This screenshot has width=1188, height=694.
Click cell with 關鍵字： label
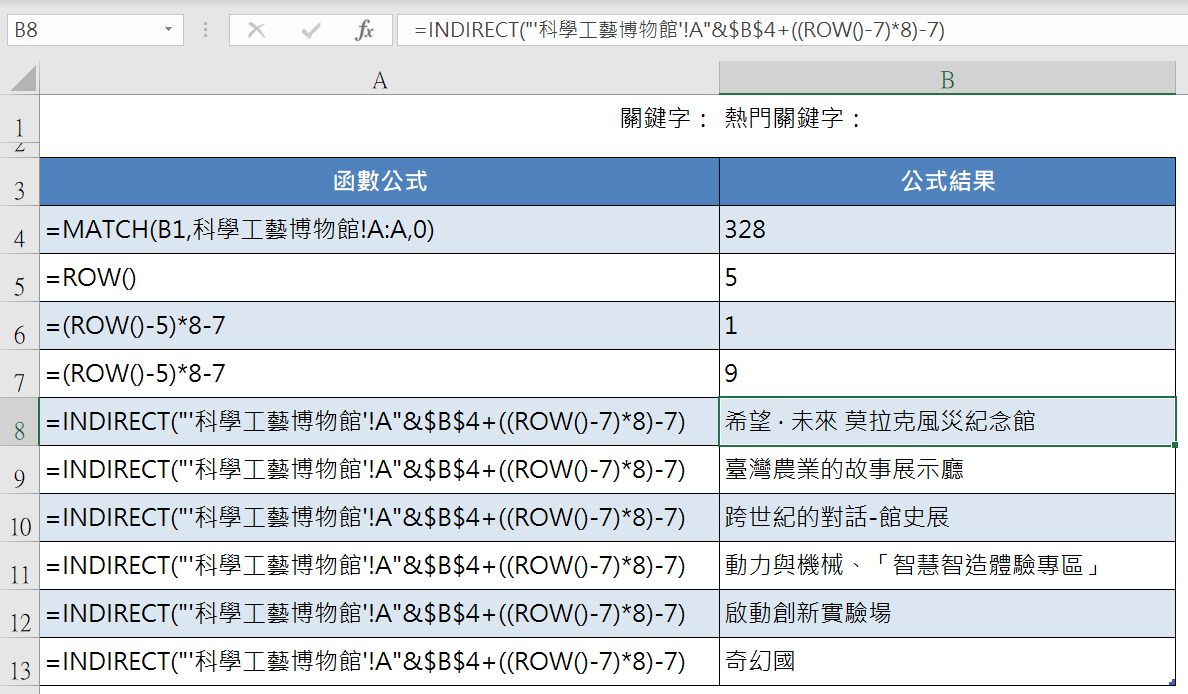380,118
